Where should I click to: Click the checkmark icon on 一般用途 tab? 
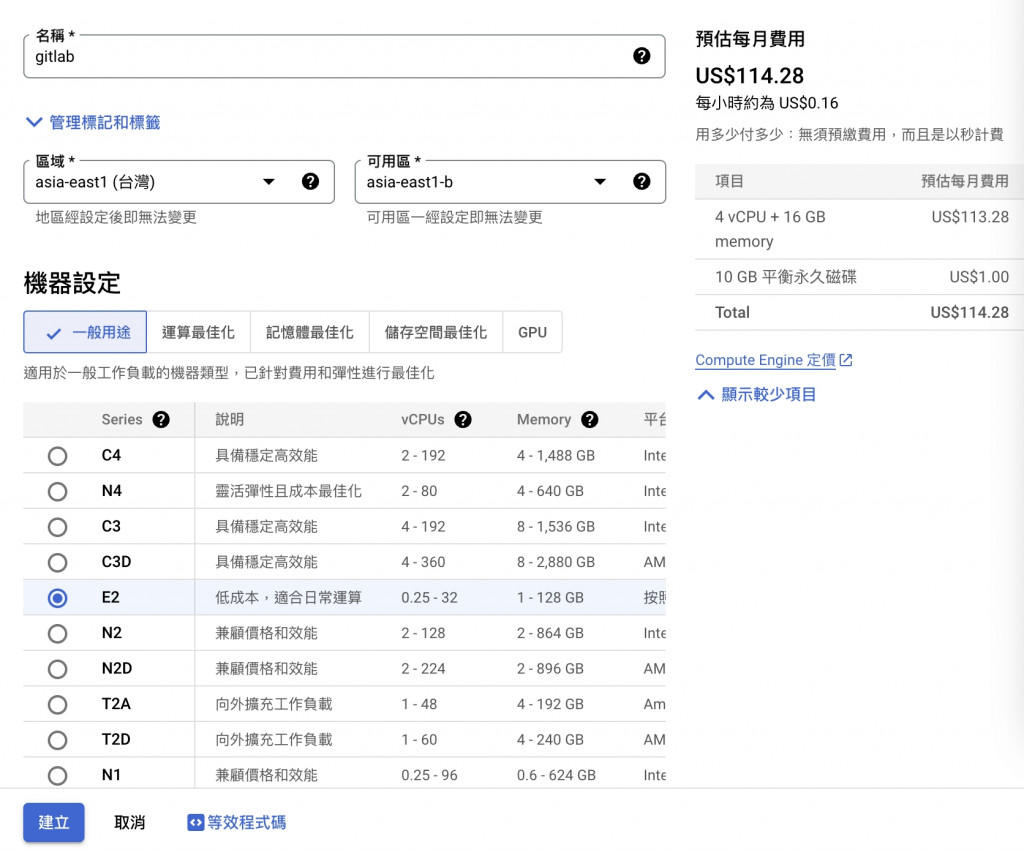(x=54, y=334)
